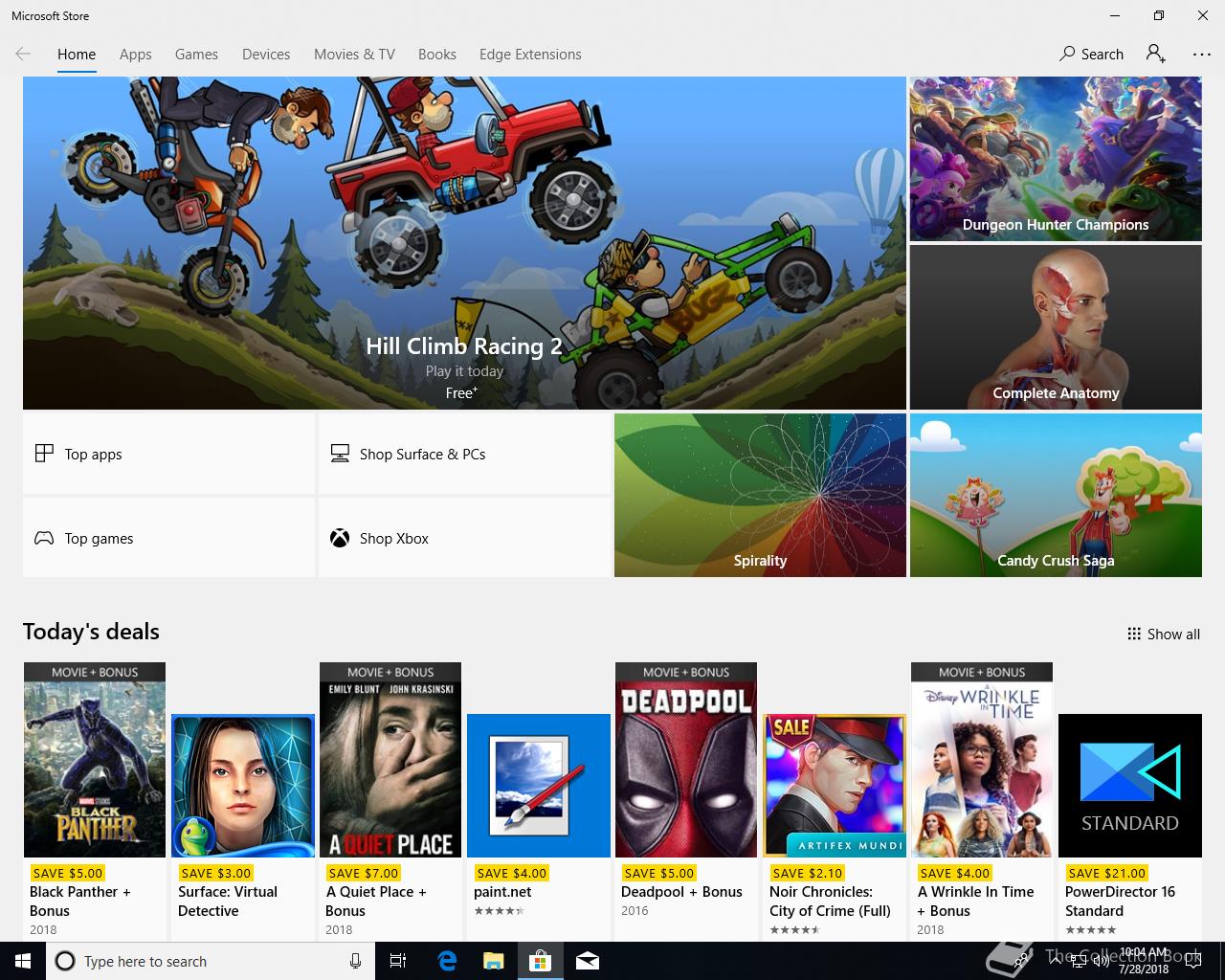Click the Search button label
This screenshot has width=1225, height=980.
(x=1102, y=55)
